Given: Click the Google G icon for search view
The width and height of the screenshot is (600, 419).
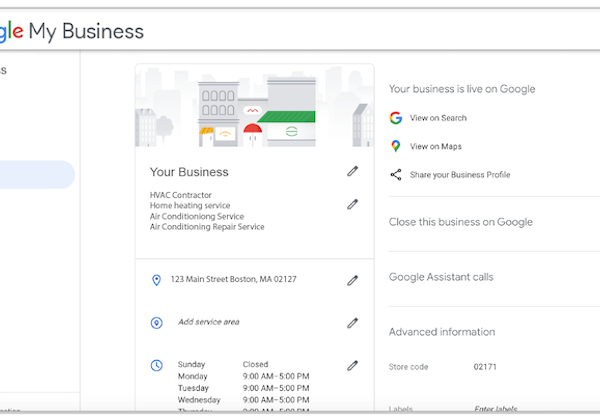Looking at the screenshot, I should pos(396,118).
